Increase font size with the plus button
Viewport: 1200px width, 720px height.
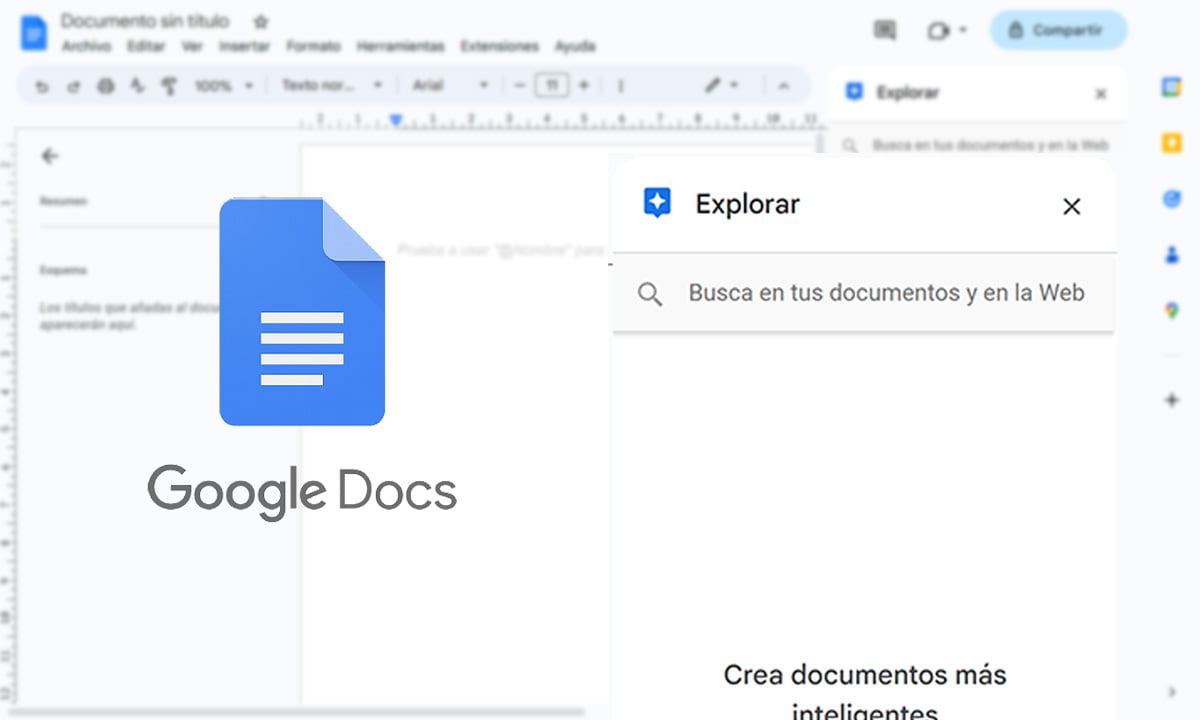584,86
